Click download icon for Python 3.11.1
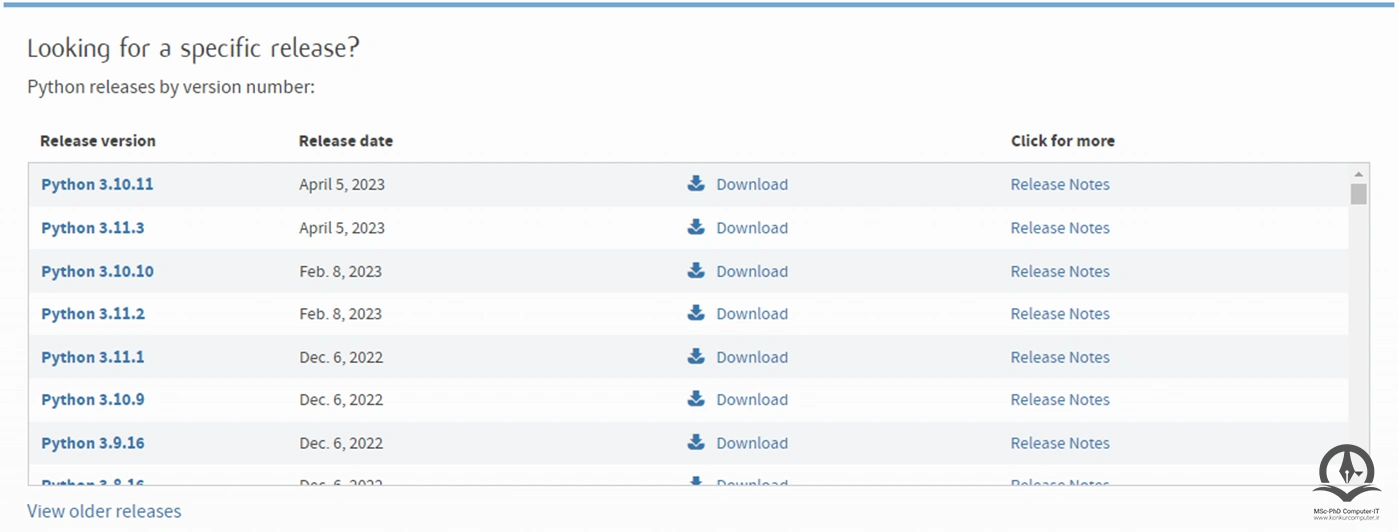The width and height of the screenshot is (1398, 532). pyautogui.click(x=696, y=356)
